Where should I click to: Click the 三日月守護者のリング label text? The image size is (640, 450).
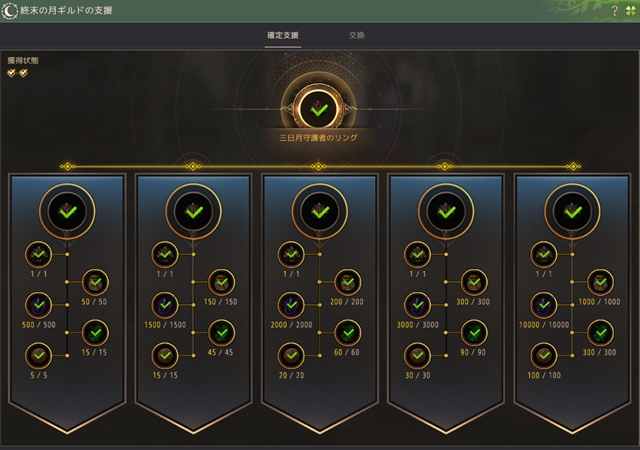coord(318,138)
